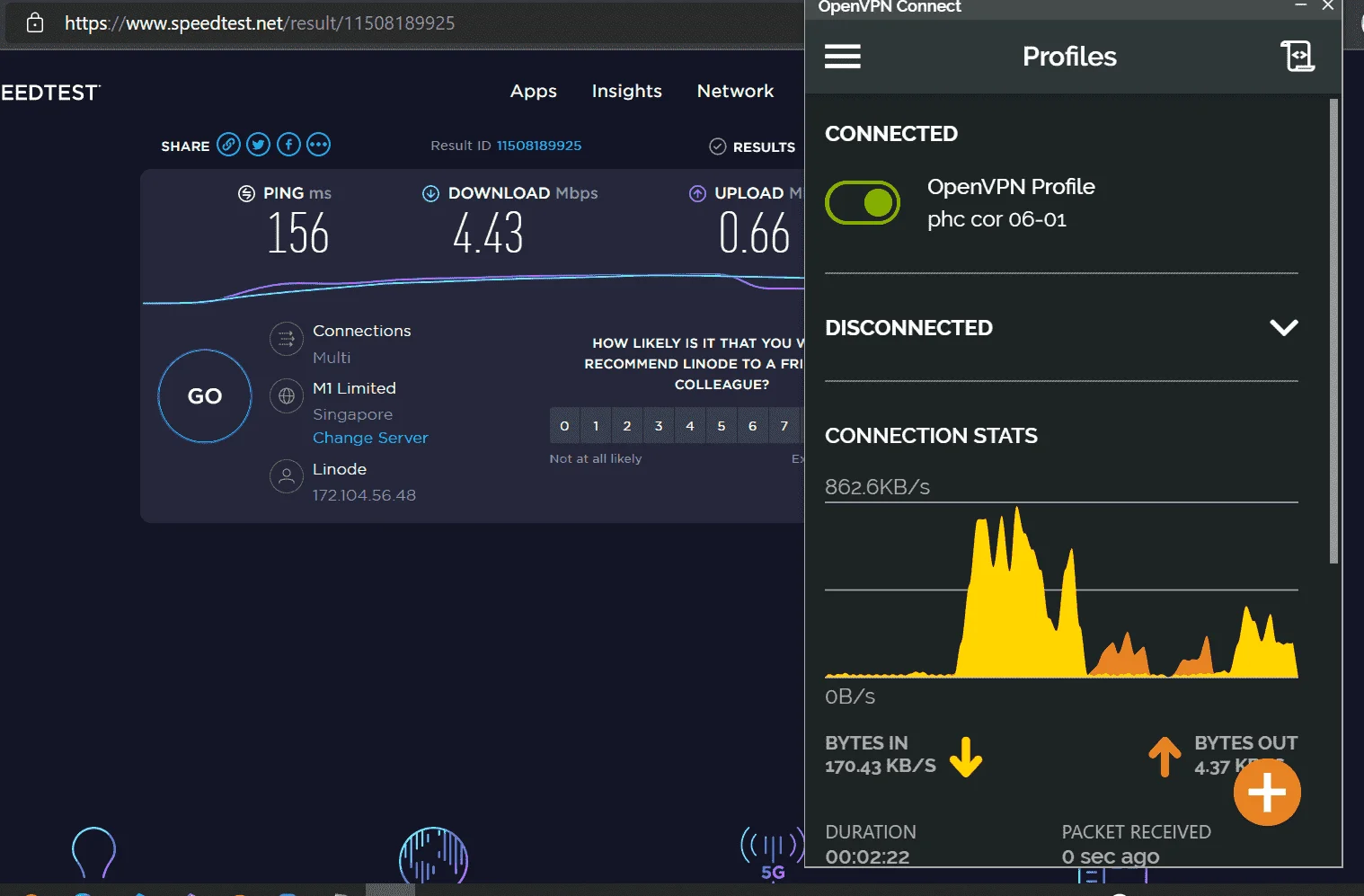
Task: Click the globe icon next to M1 Limited
Action: point(287,396)
